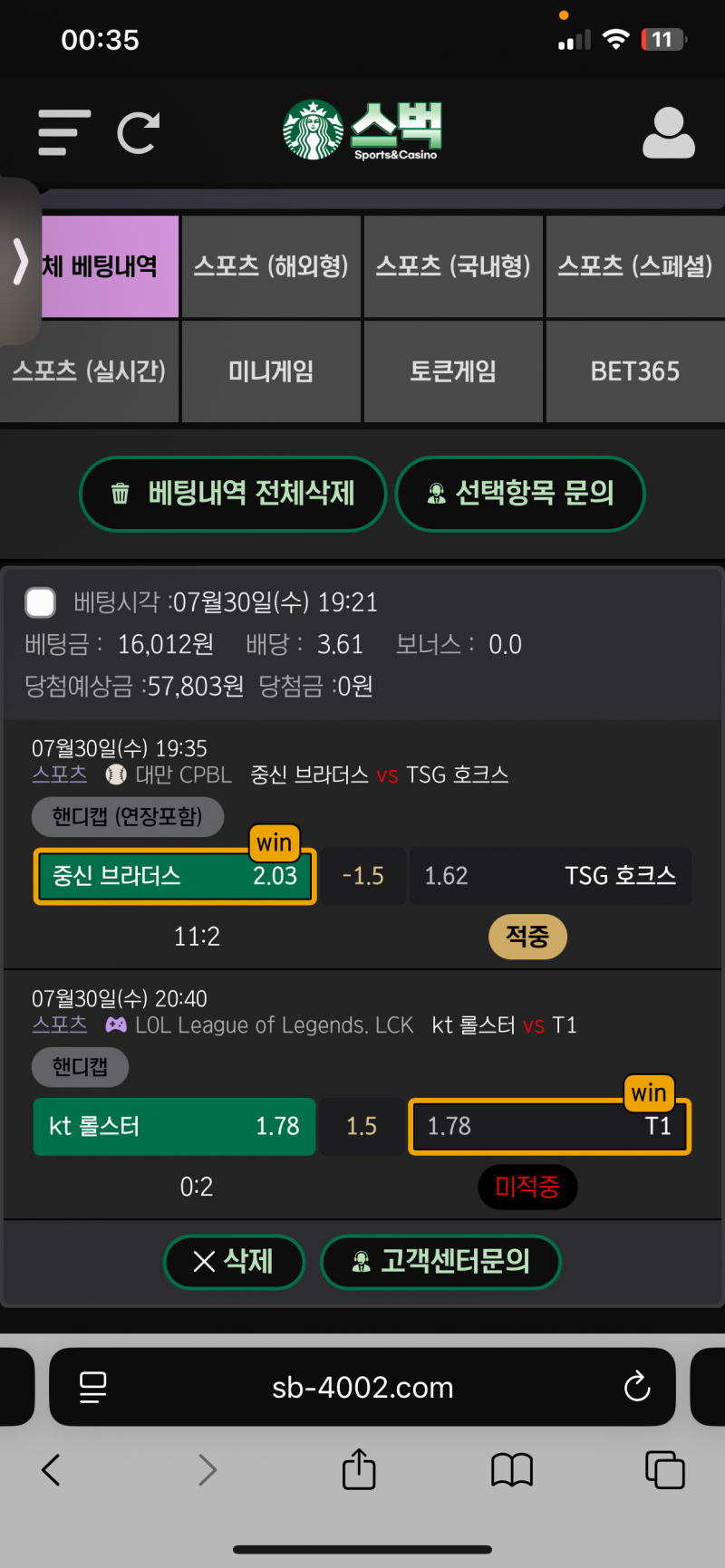
Task: Tap the page format icon in address bar
Action: 92,1386
